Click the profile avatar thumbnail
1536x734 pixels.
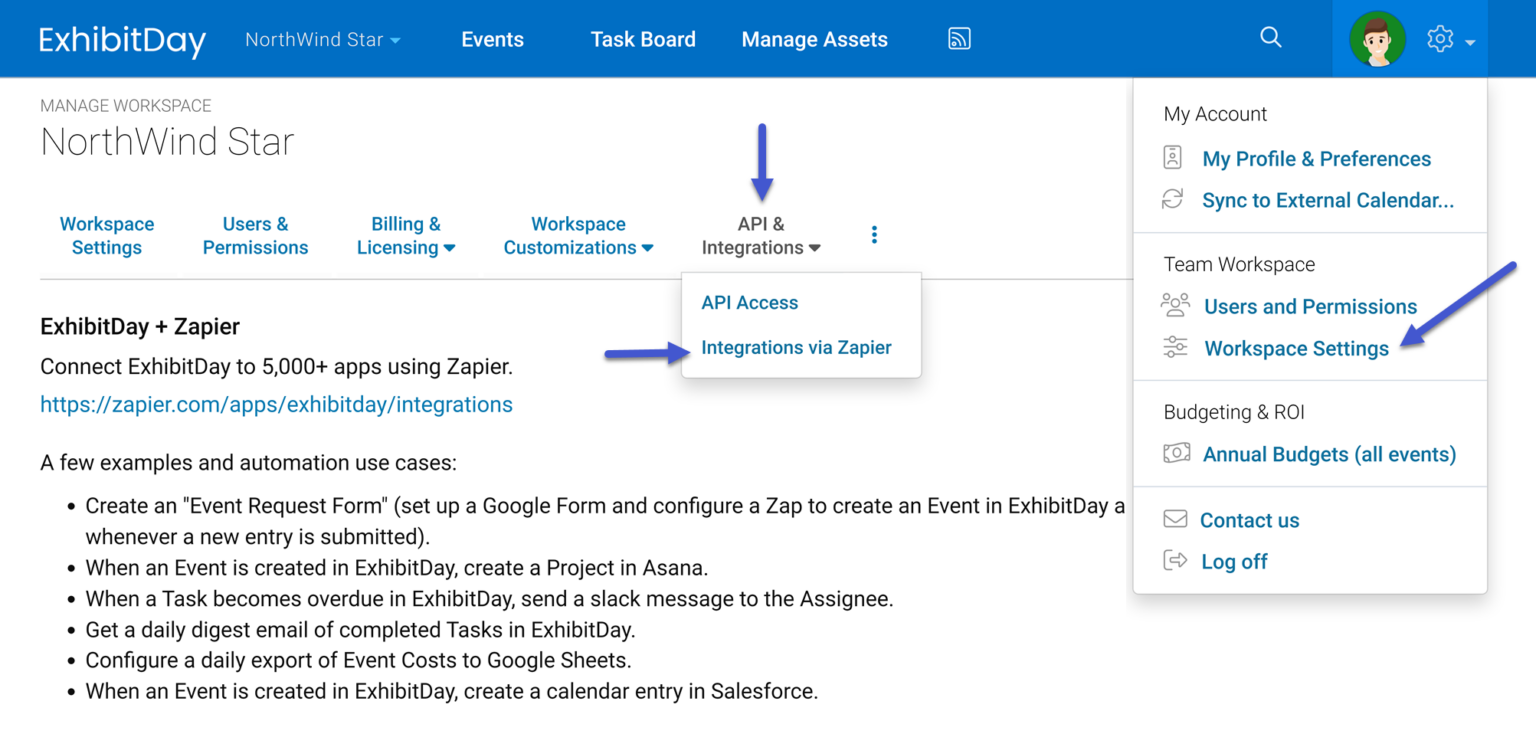pos(1377,38)
